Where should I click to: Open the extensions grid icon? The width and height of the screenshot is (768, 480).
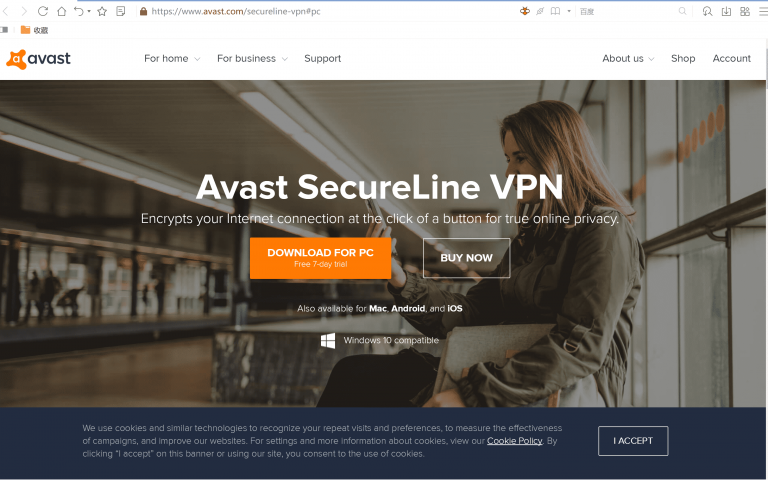[744, 11]
